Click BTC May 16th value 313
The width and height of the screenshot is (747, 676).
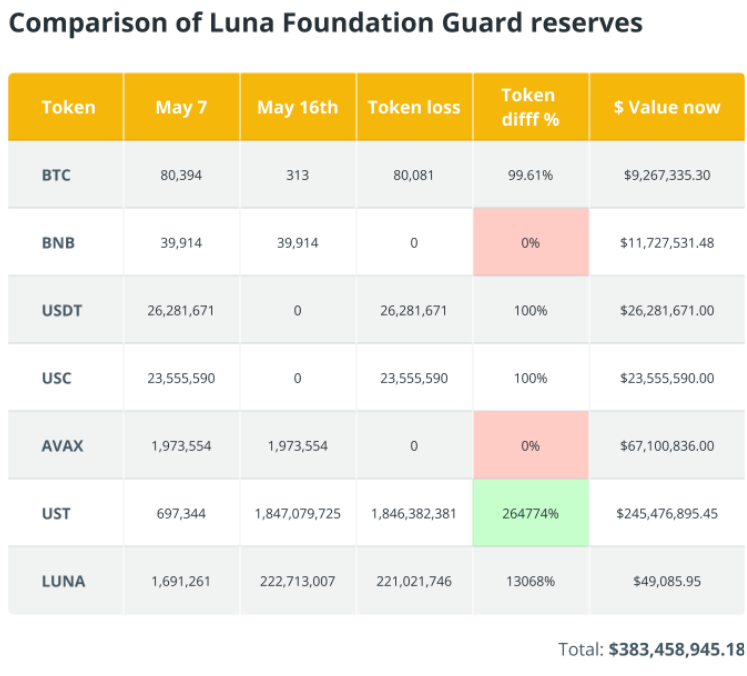point(297,175)
